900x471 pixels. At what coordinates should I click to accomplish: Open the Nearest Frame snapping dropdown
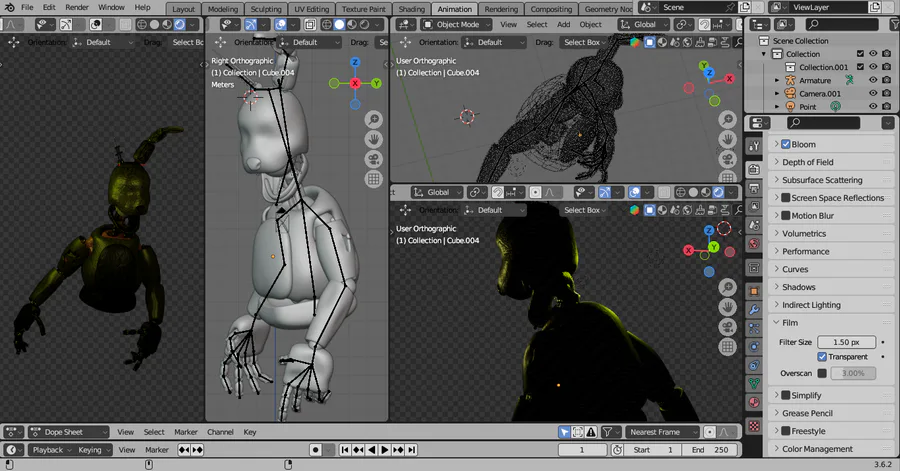pyautogui.click(x=662, y=432)
